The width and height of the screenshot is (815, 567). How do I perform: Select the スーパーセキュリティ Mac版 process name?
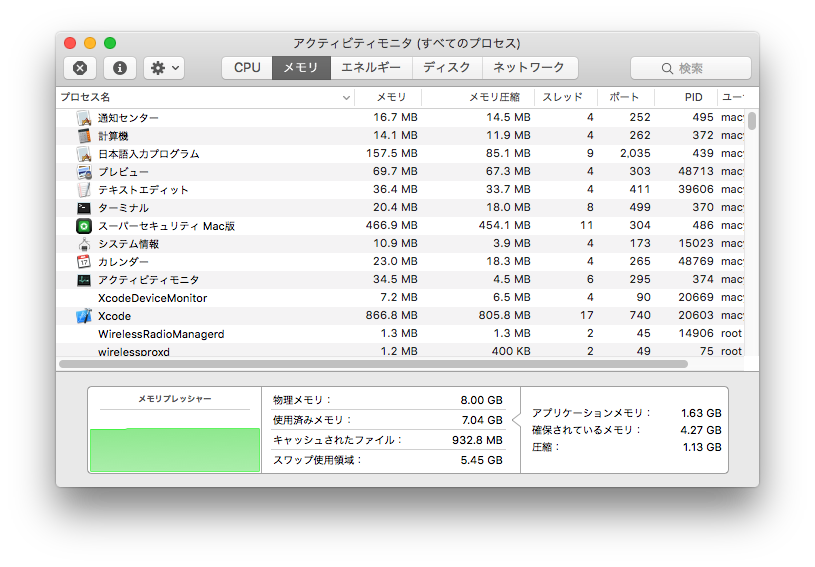pyautogui.click(x=166, y=226)
